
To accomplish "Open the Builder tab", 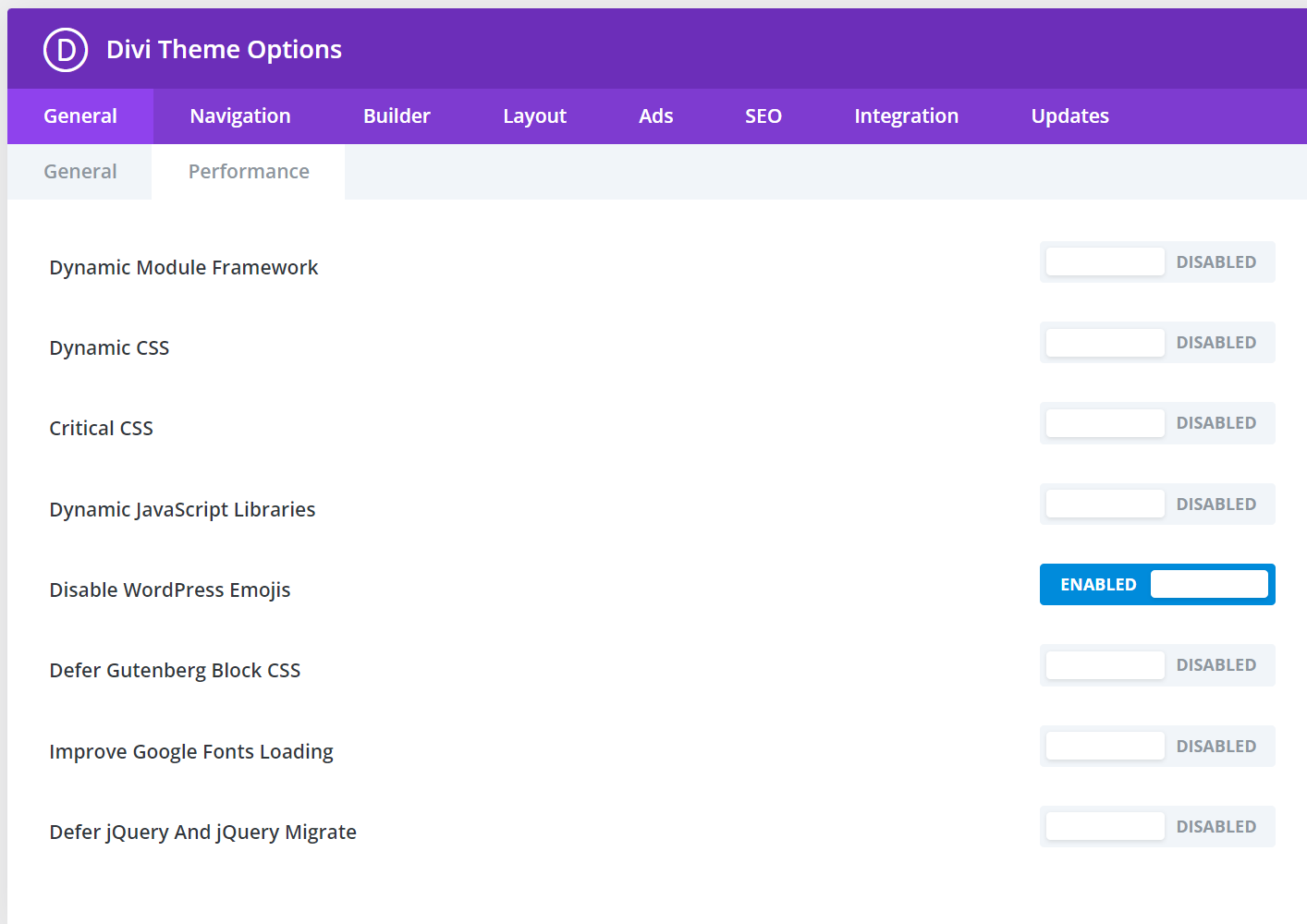I will click(397, 116).
